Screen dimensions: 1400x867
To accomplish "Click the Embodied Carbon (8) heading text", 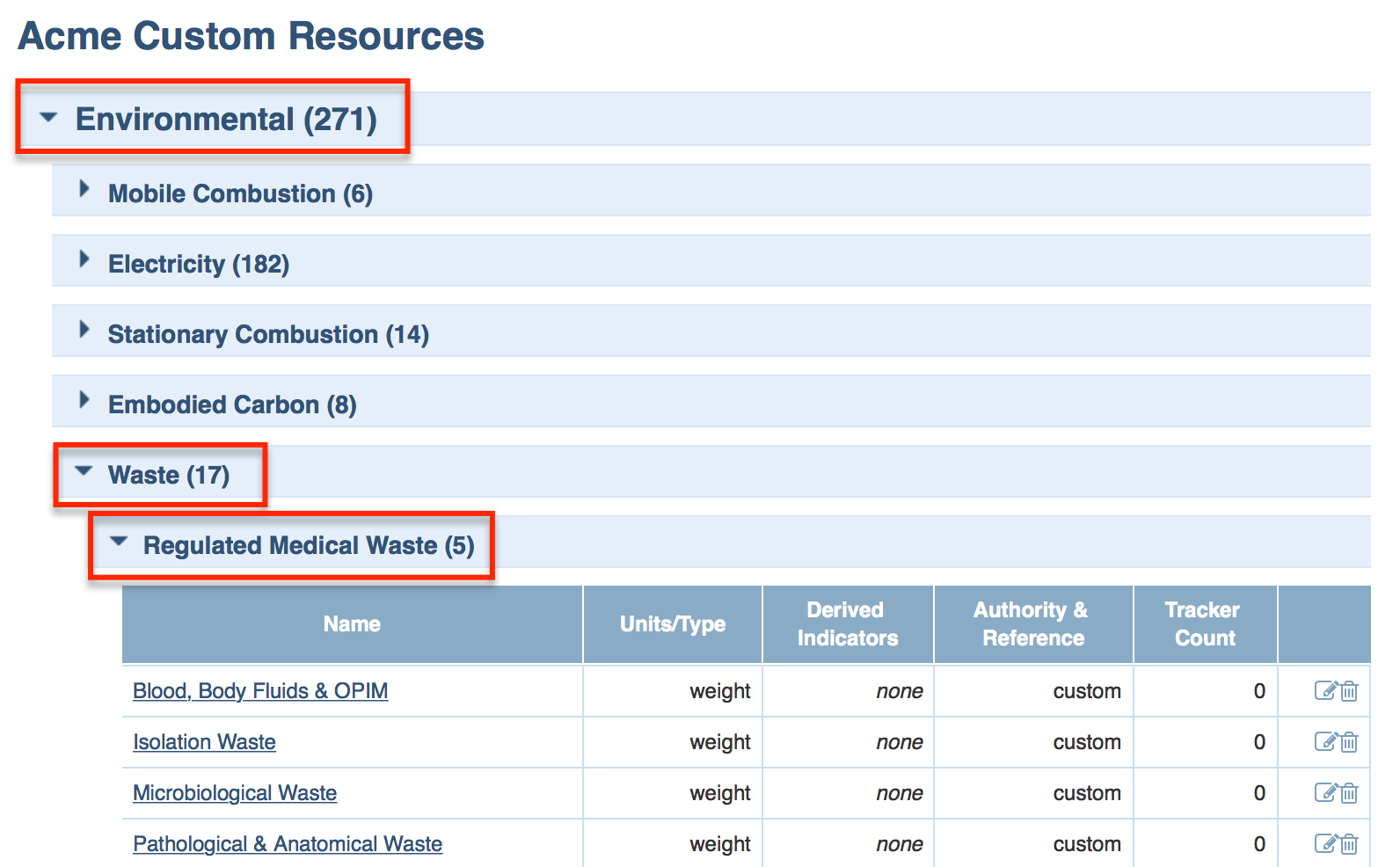I will click(232, 404).
